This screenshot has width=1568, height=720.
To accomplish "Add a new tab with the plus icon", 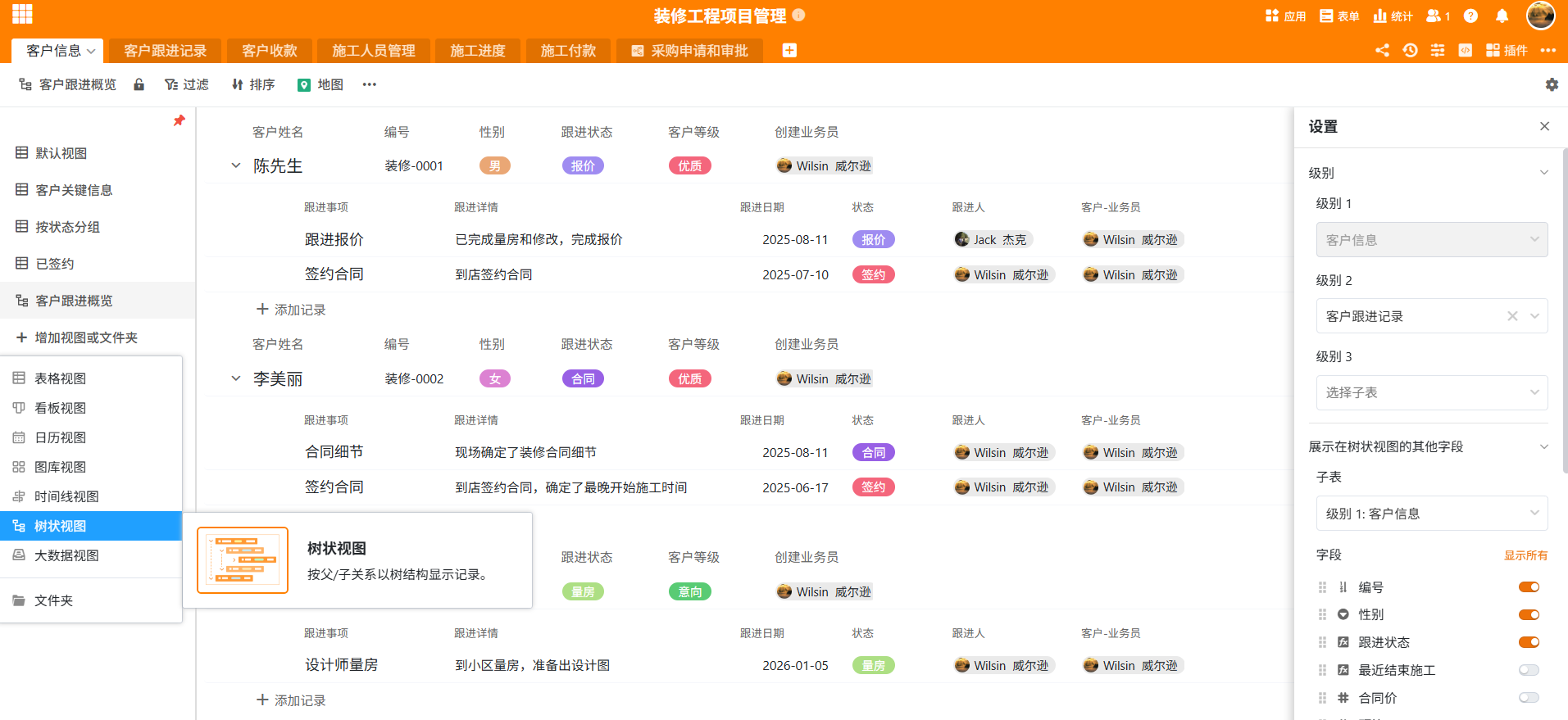I will pyautogui.click(x=789, y=50).
